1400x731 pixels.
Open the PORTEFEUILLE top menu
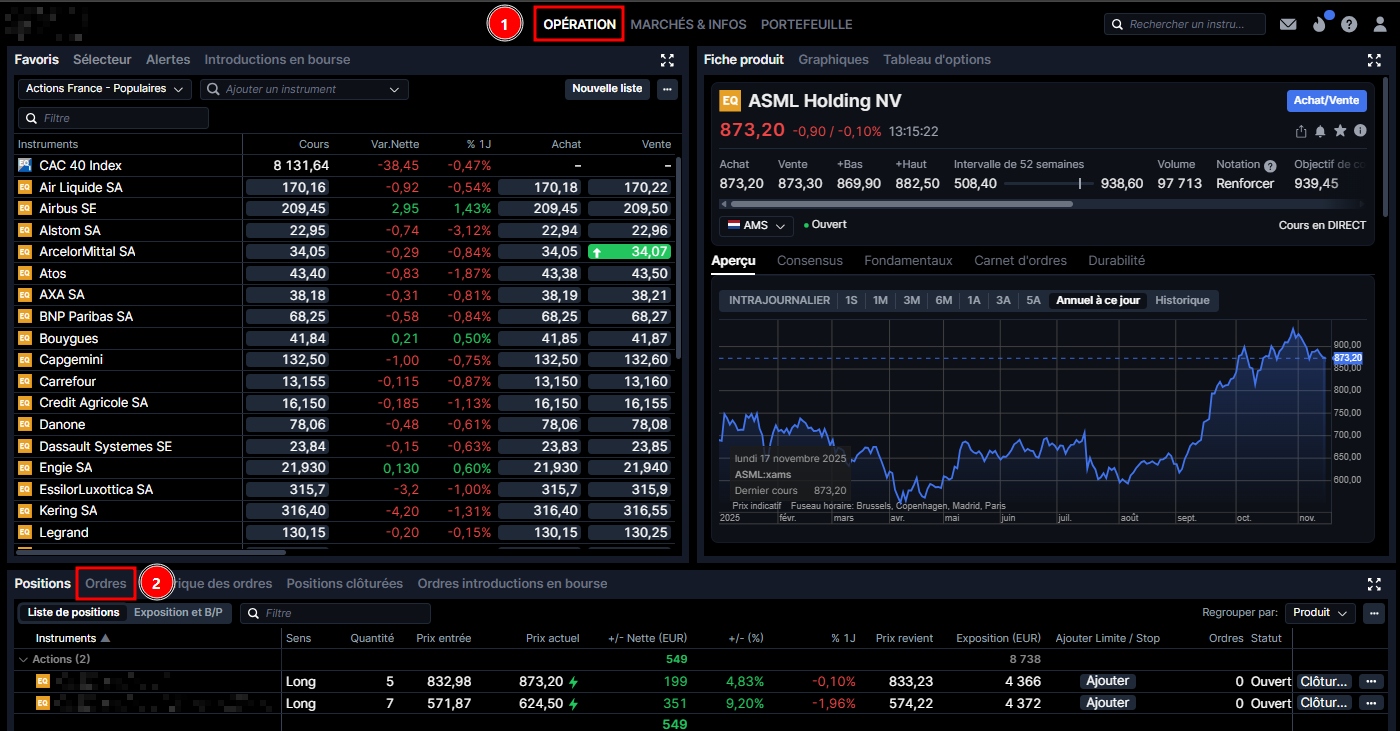click(806, 24)
